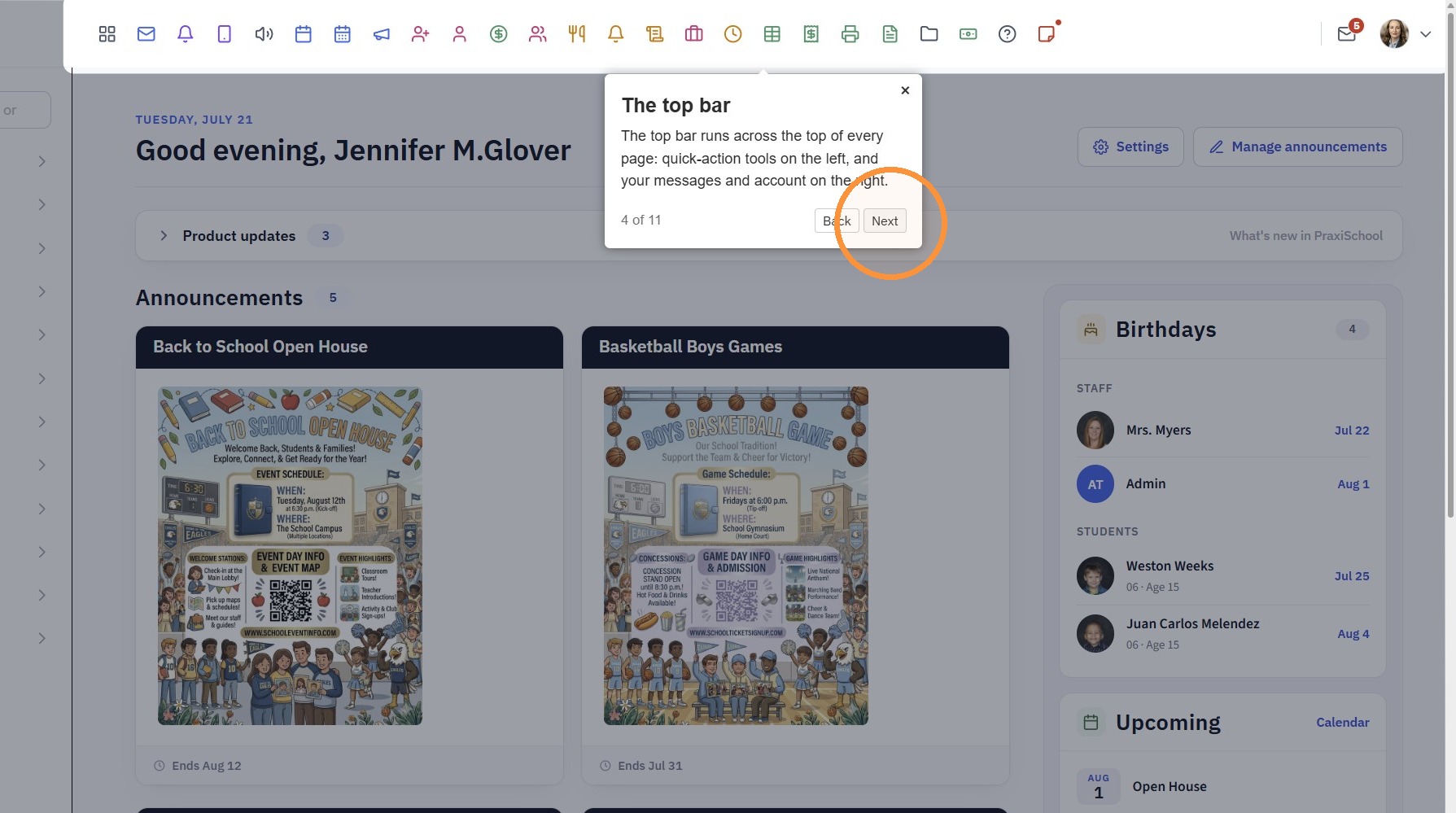Select the Admin birthday row
The width and height of the screenshot is (1456, 813).
tap(1222, 484)
